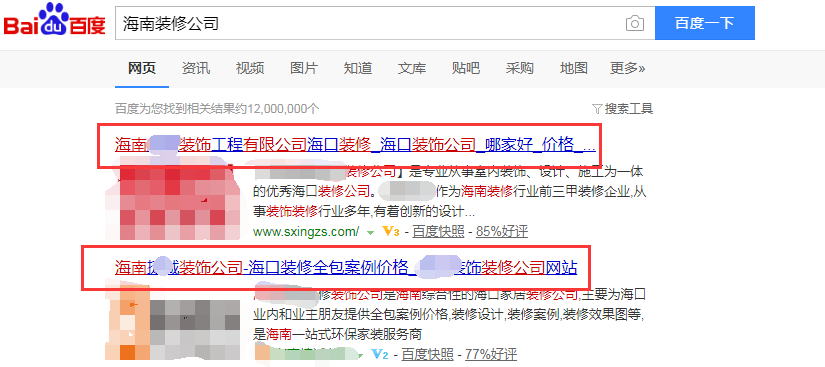The width and height of the screenshot is (825, 367).
Task: Click the 77%好评 rating link
Action: [x=491, y=355]
